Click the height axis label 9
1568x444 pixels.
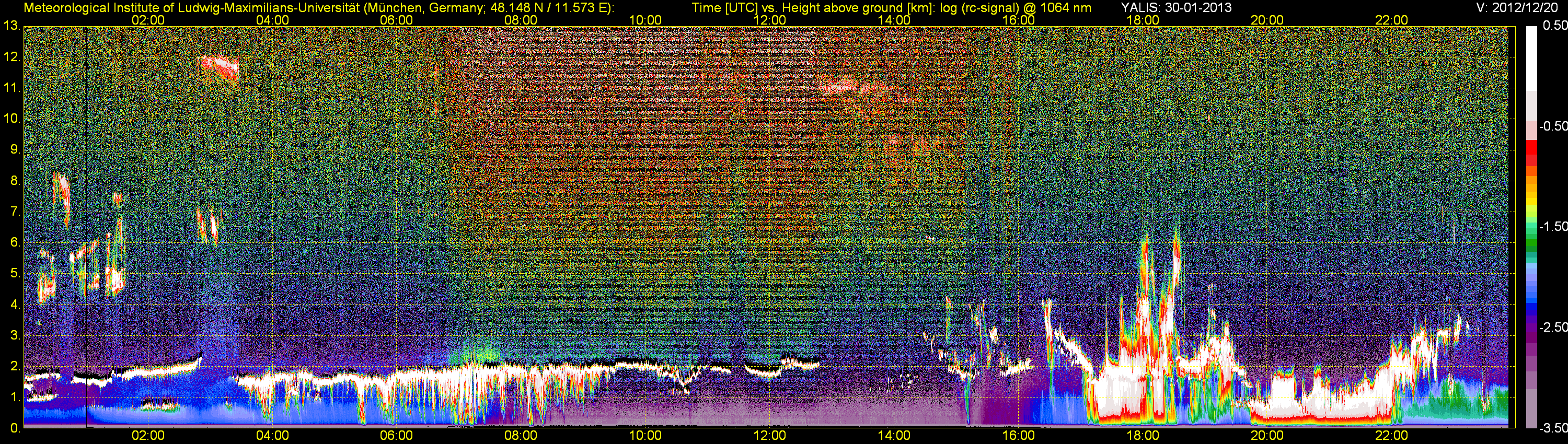coord(15,150)
